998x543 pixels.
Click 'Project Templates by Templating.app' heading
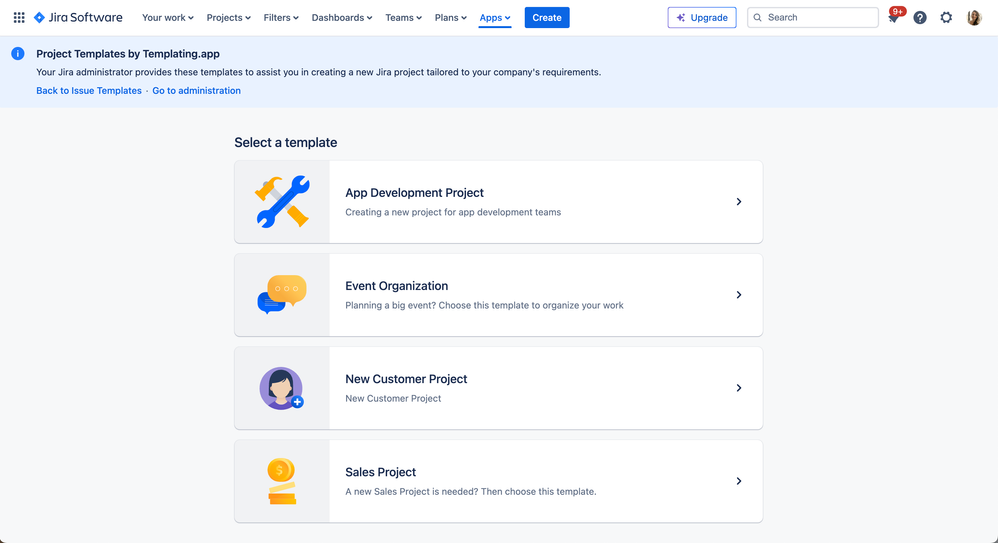coord(128,54)
